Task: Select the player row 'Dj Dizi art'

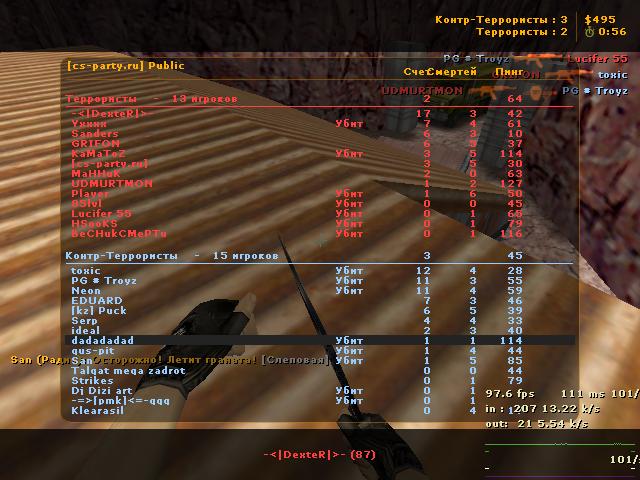Action: (x=320, y=391)
